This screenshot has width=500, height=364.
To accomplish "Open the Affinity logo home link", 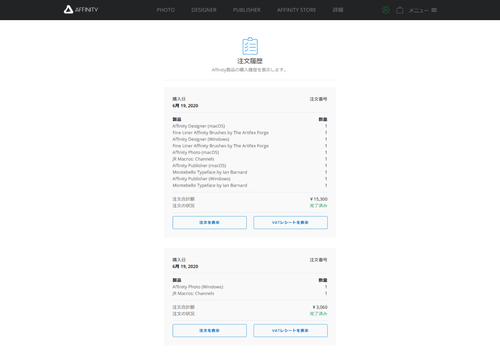I will [x=81, y=10].
